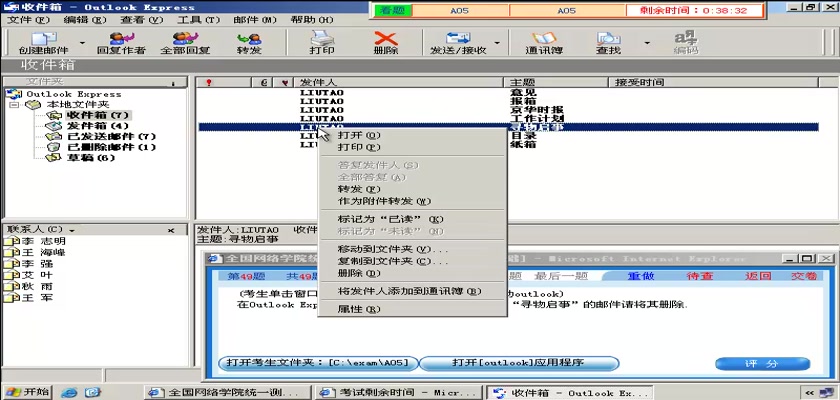The image size is (840, 400).
Task: Click the 打开[outlook]应用程序 button
Action: pyautogui.click(x=518, y=363)
